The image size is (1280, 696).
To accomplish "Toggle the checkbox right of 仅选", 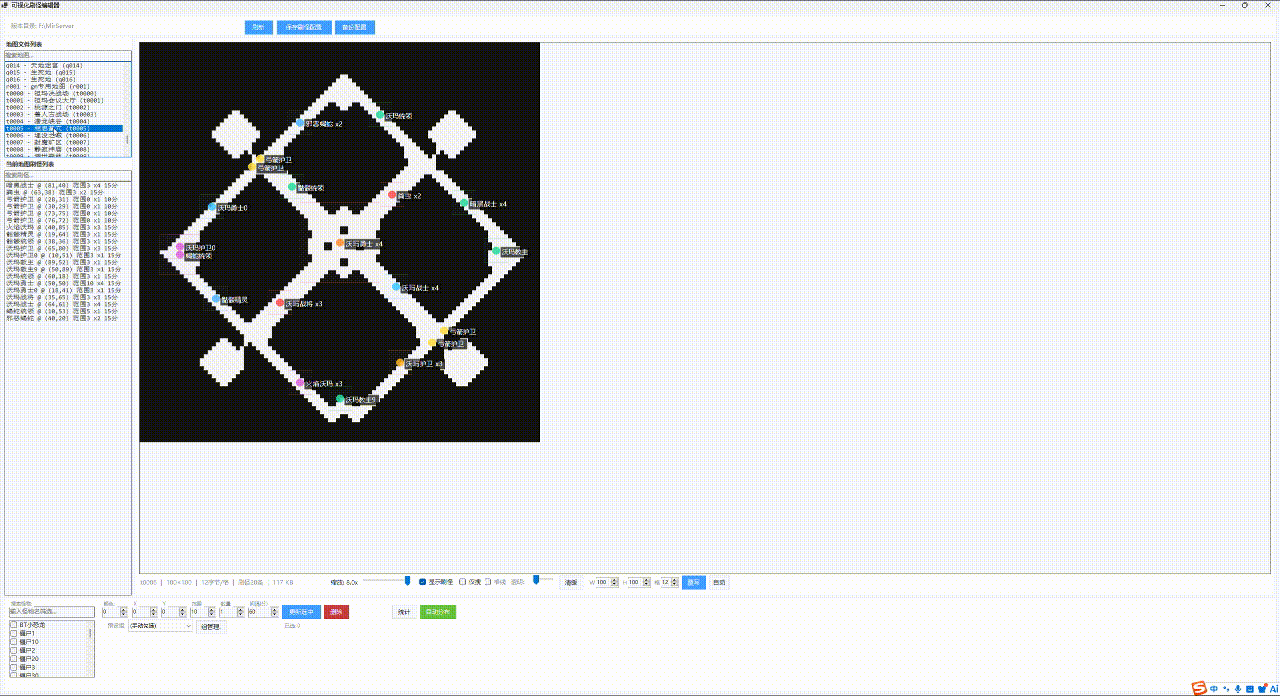I will click(x=488, y=582).
